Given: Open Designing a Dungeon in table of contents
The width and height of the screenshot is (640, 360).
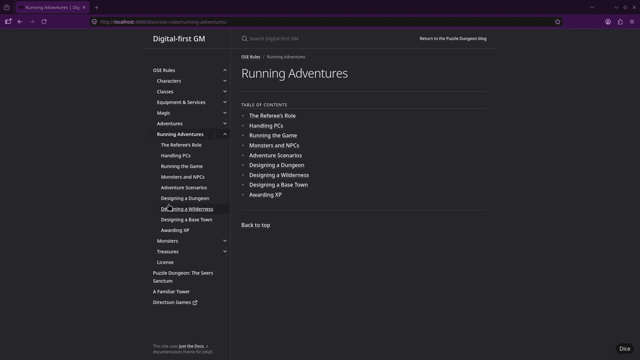Looking at the screenshot, I should (x=277, y=165).
